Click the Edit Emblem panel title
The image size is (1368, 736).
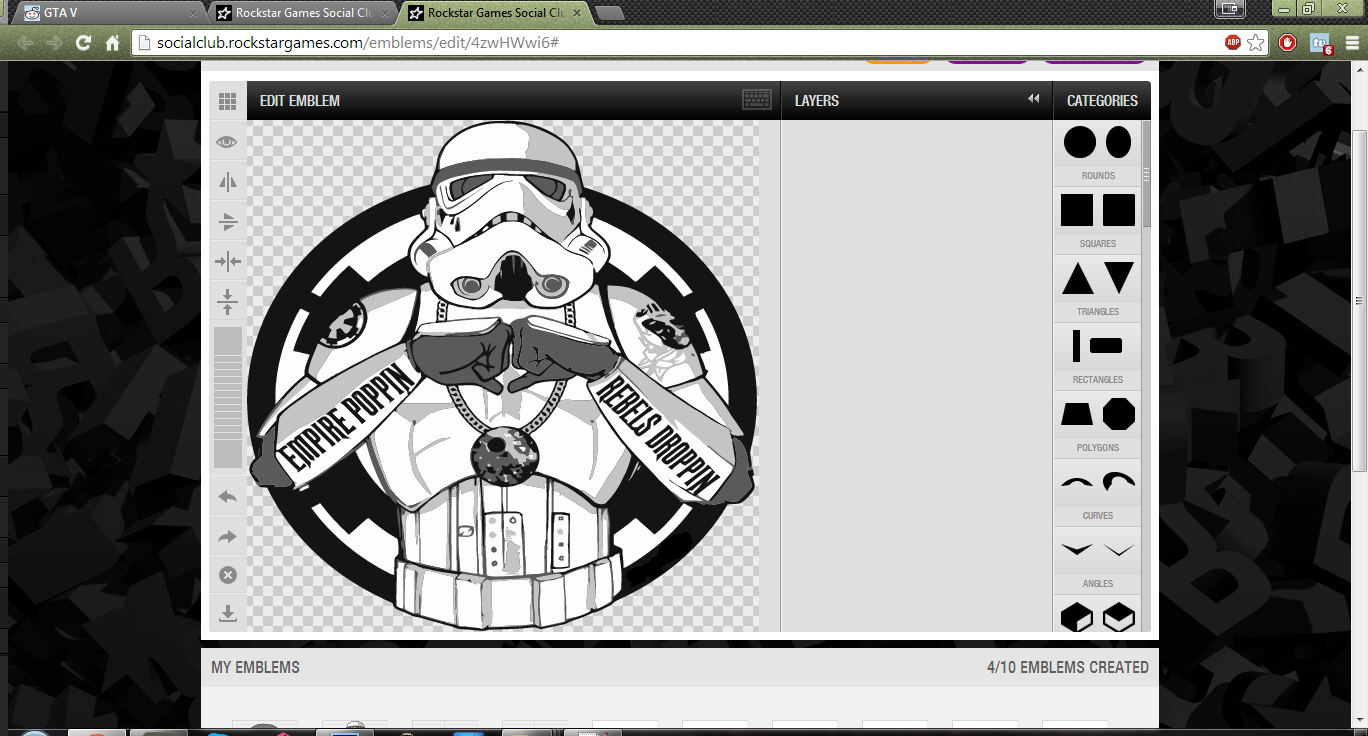coord(300,101)
